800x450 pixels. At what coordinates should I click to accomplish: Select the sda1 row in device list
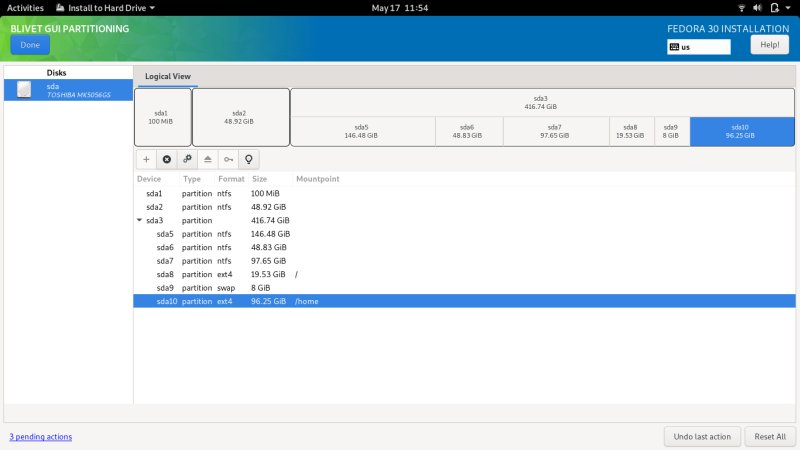464,193
